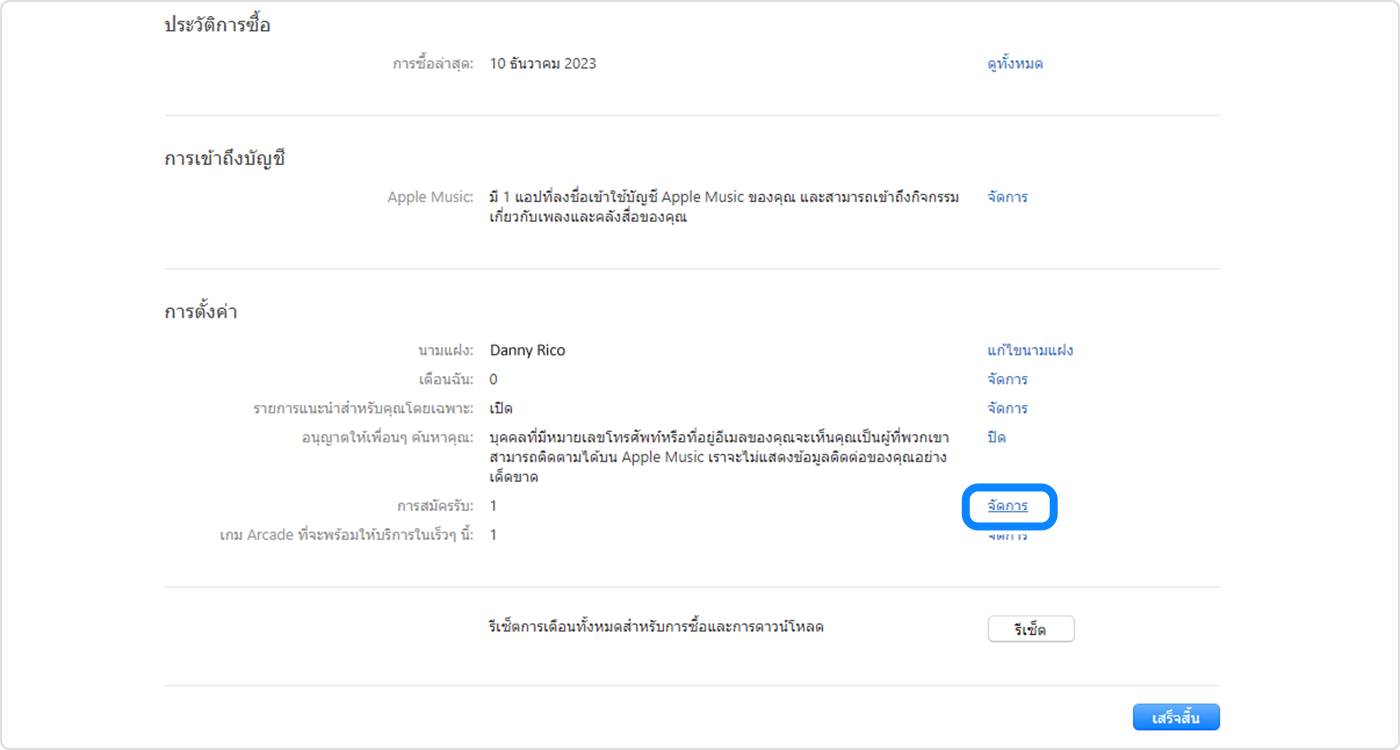Image resolution: width=1400 pixels, height=750 pixels.
Task: Click the value 1 beside the เกม Arcade label
Action: coord(493,535)
